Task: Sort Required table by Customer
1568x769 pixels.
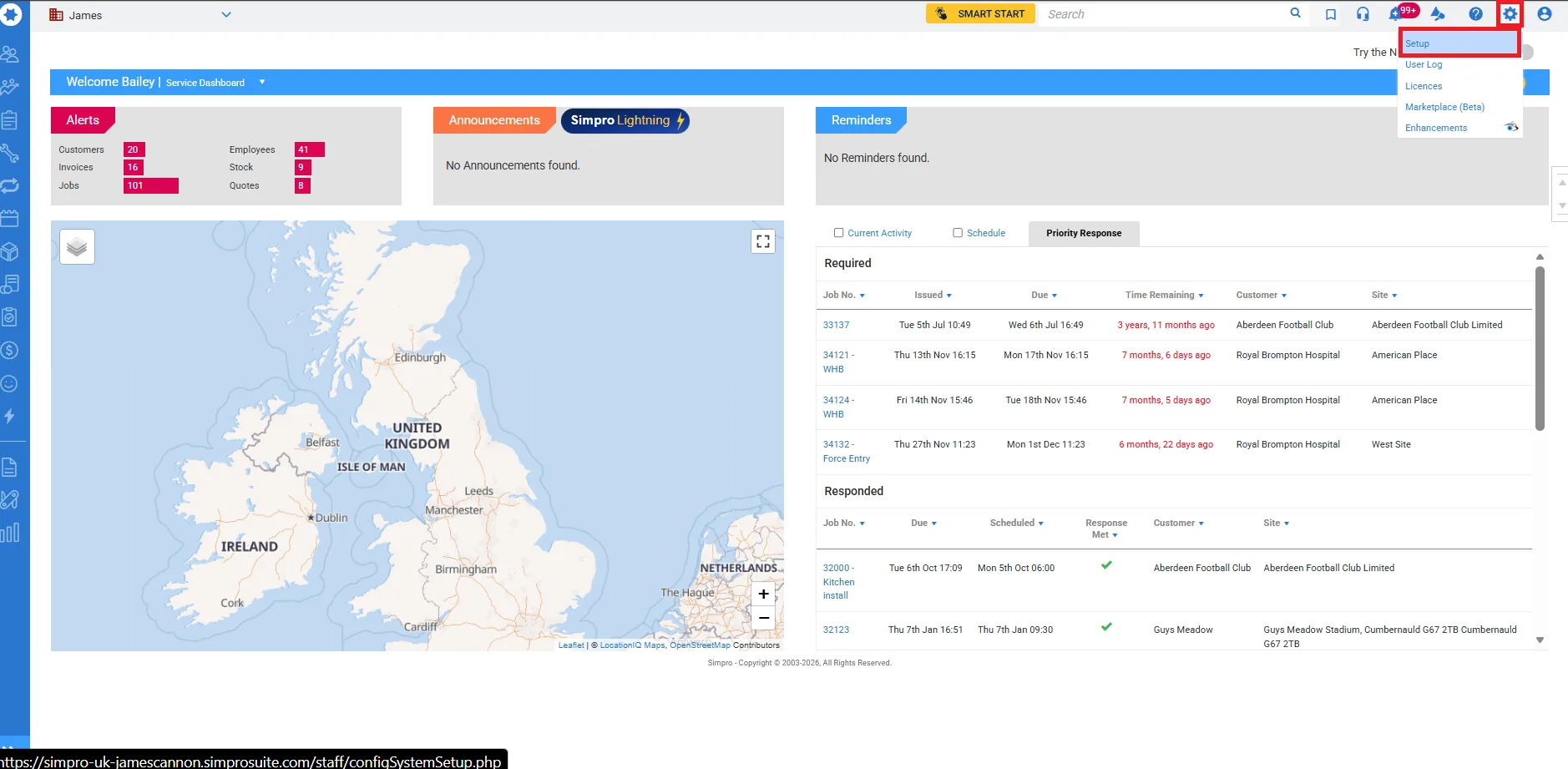Action: (x=1262, y=295)
